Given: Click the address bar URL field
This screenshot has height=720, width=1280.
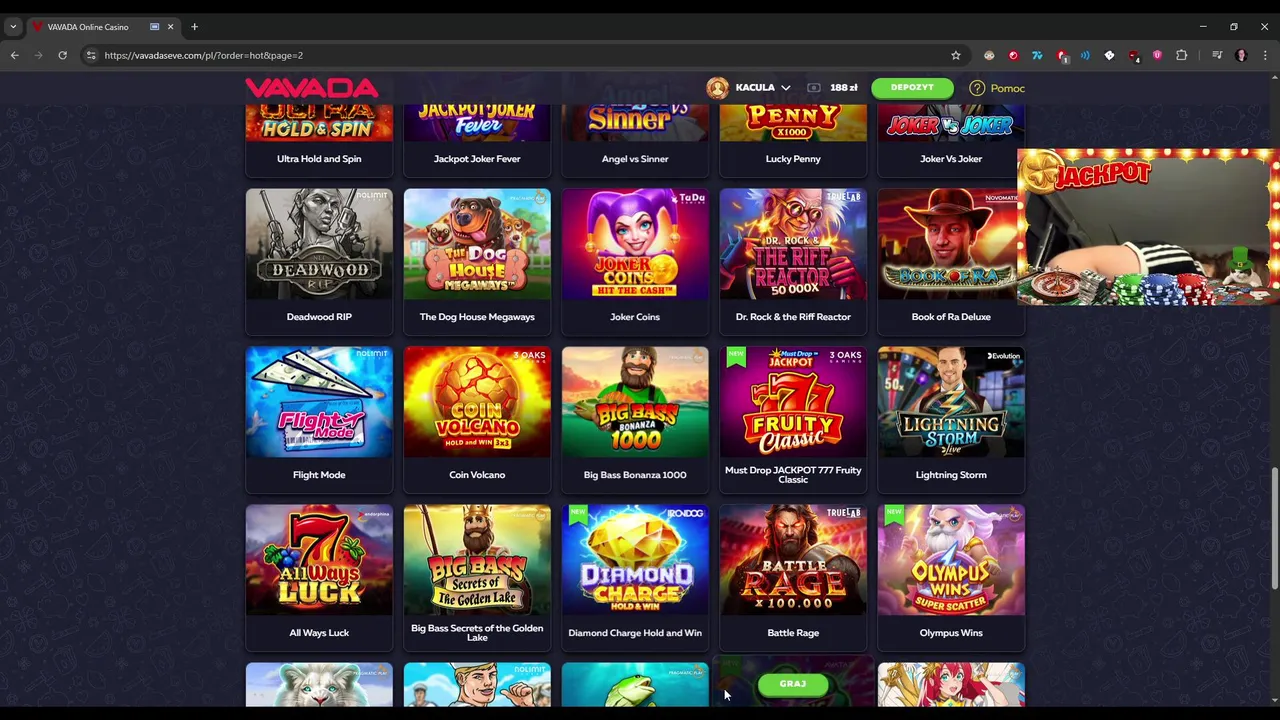Looking at the screenshot, I should (x=520, y=55).
